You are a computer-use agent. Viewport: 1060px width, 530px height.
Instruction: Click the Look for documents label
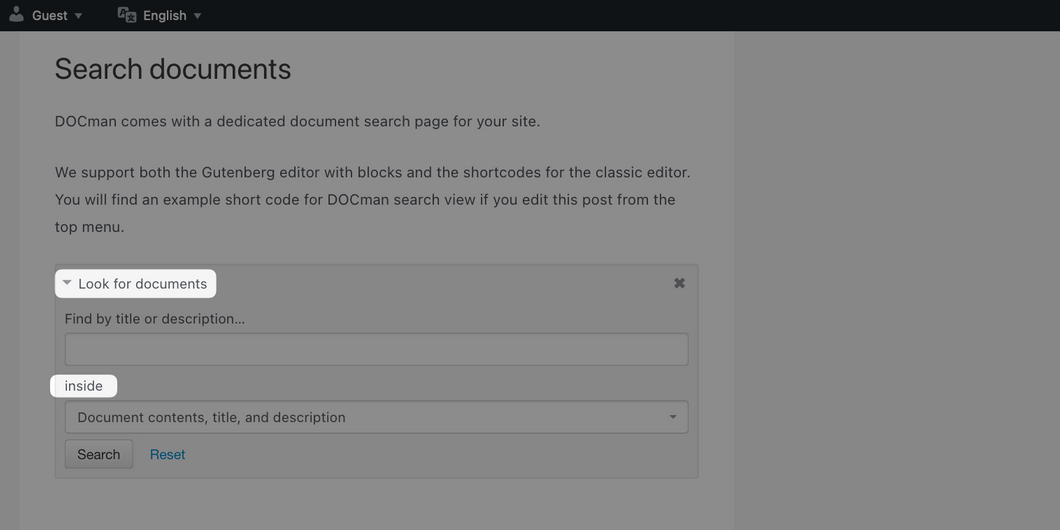(x=143, y=284)
